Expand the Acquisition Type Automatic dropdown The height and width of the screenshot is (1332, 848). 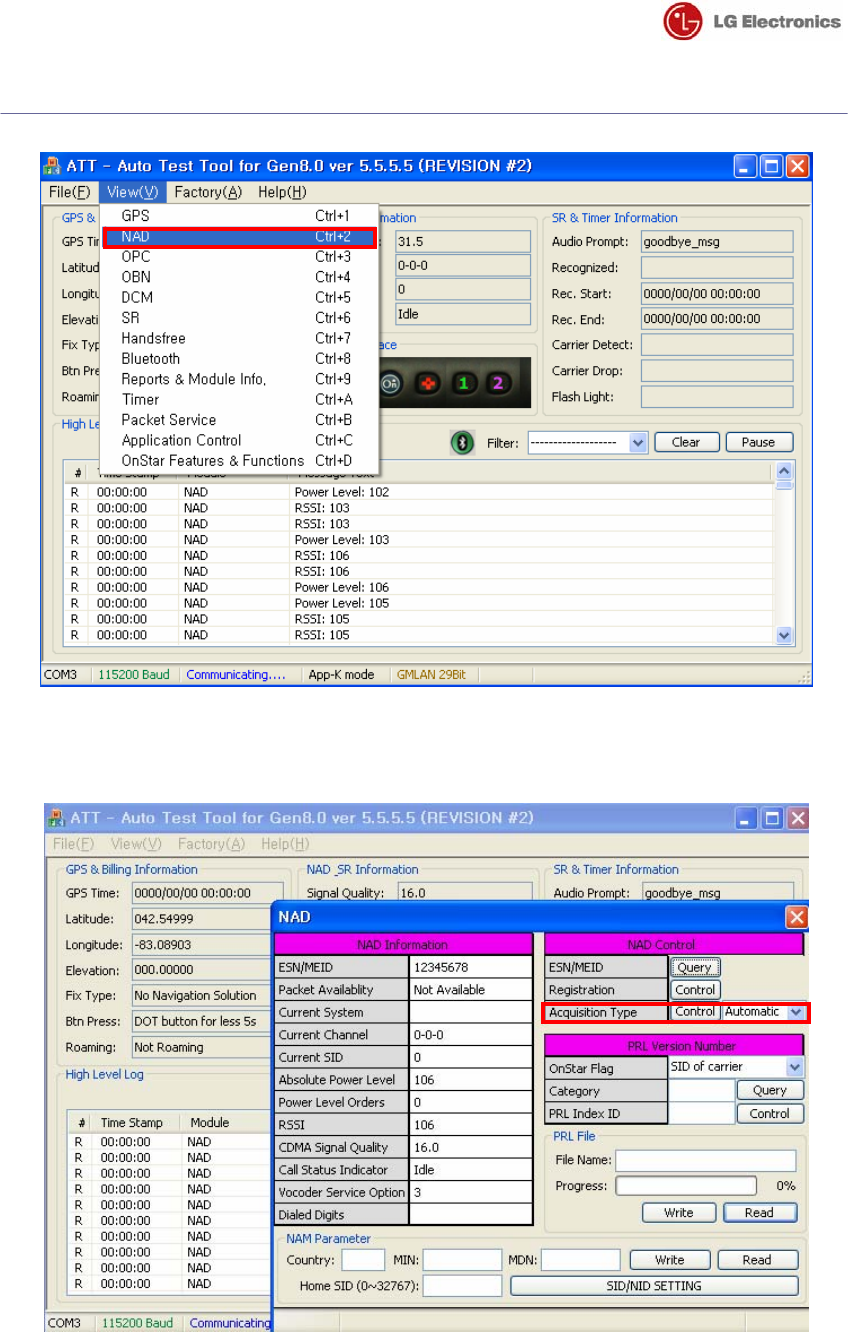click(764, 1012)
